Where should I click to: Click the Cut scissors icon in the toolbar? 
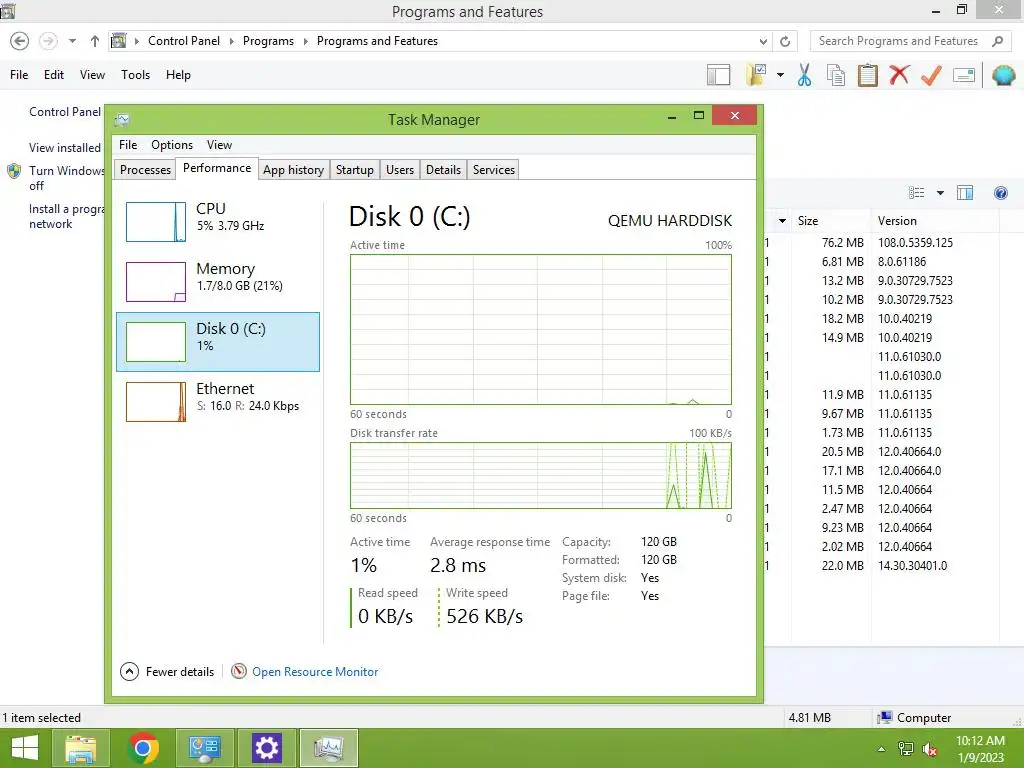[x=805, y=75]
